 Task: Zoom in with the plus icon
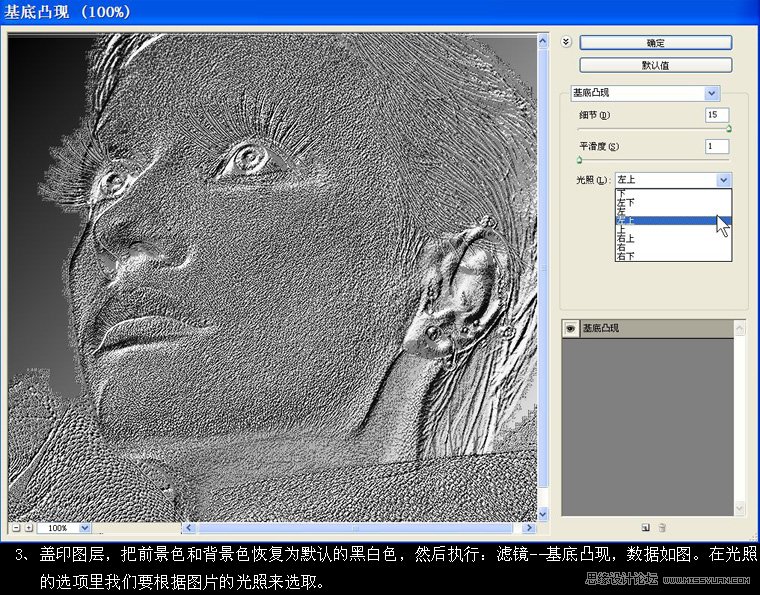pyautogui.click(x=29, y=528)
